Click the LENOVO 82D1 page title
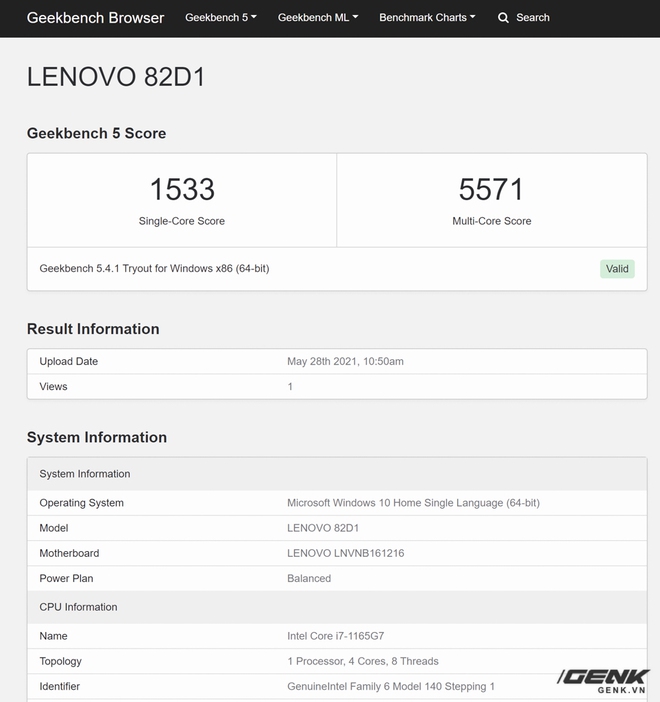660x702 pixels. point(116,77)
